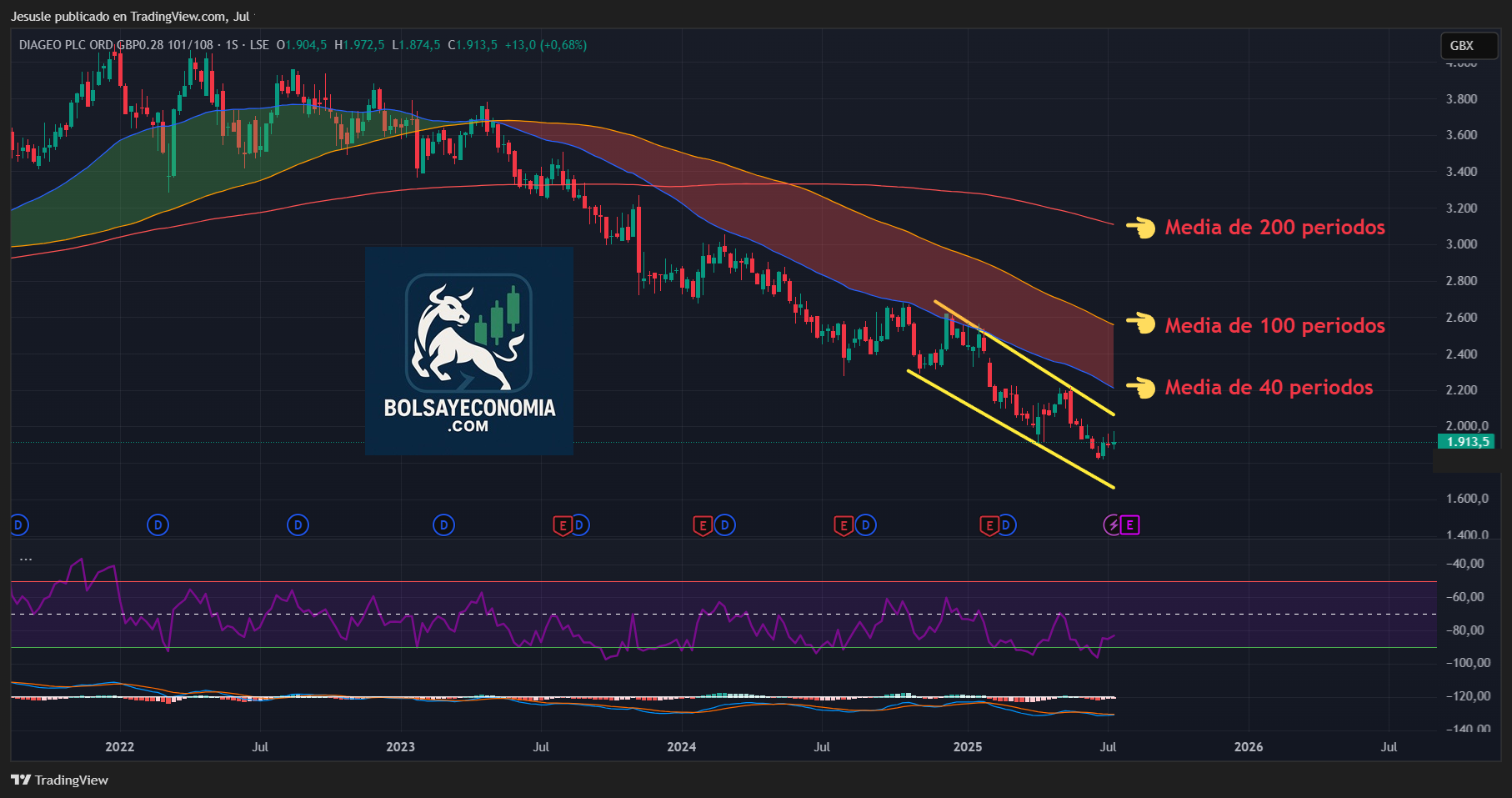Click the 2024 label on the time axis
1512x798 pixels.
click(681, 746)
